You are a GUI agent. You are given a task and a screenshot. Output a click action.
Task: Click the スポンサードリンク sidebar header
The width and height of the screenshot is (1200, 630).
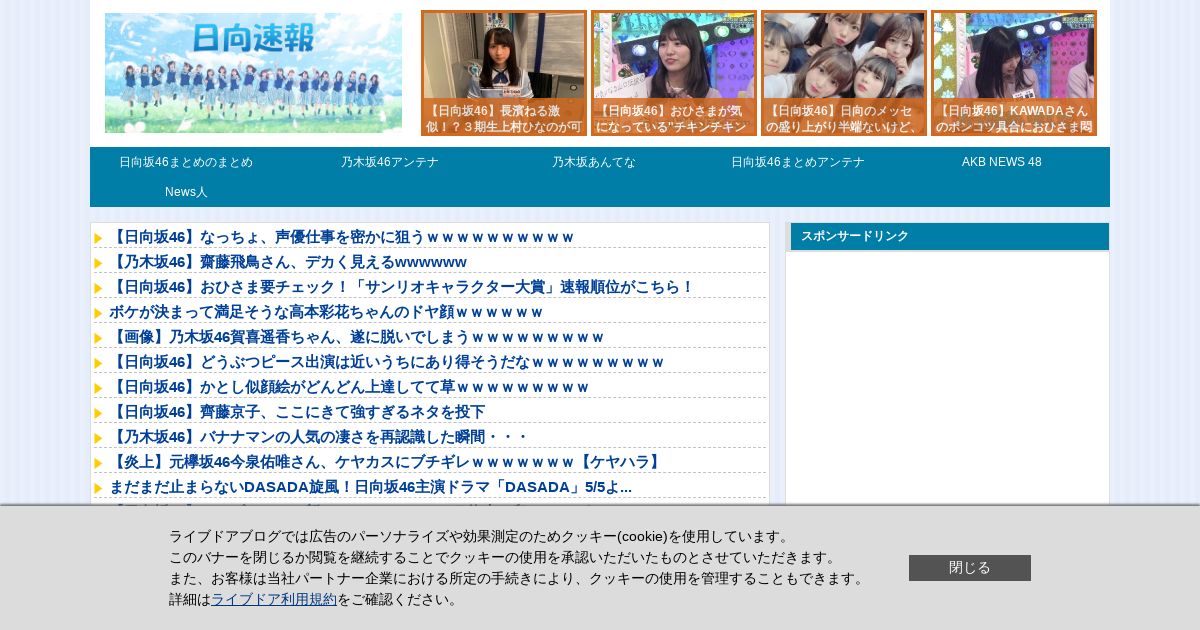click(950, 236)
